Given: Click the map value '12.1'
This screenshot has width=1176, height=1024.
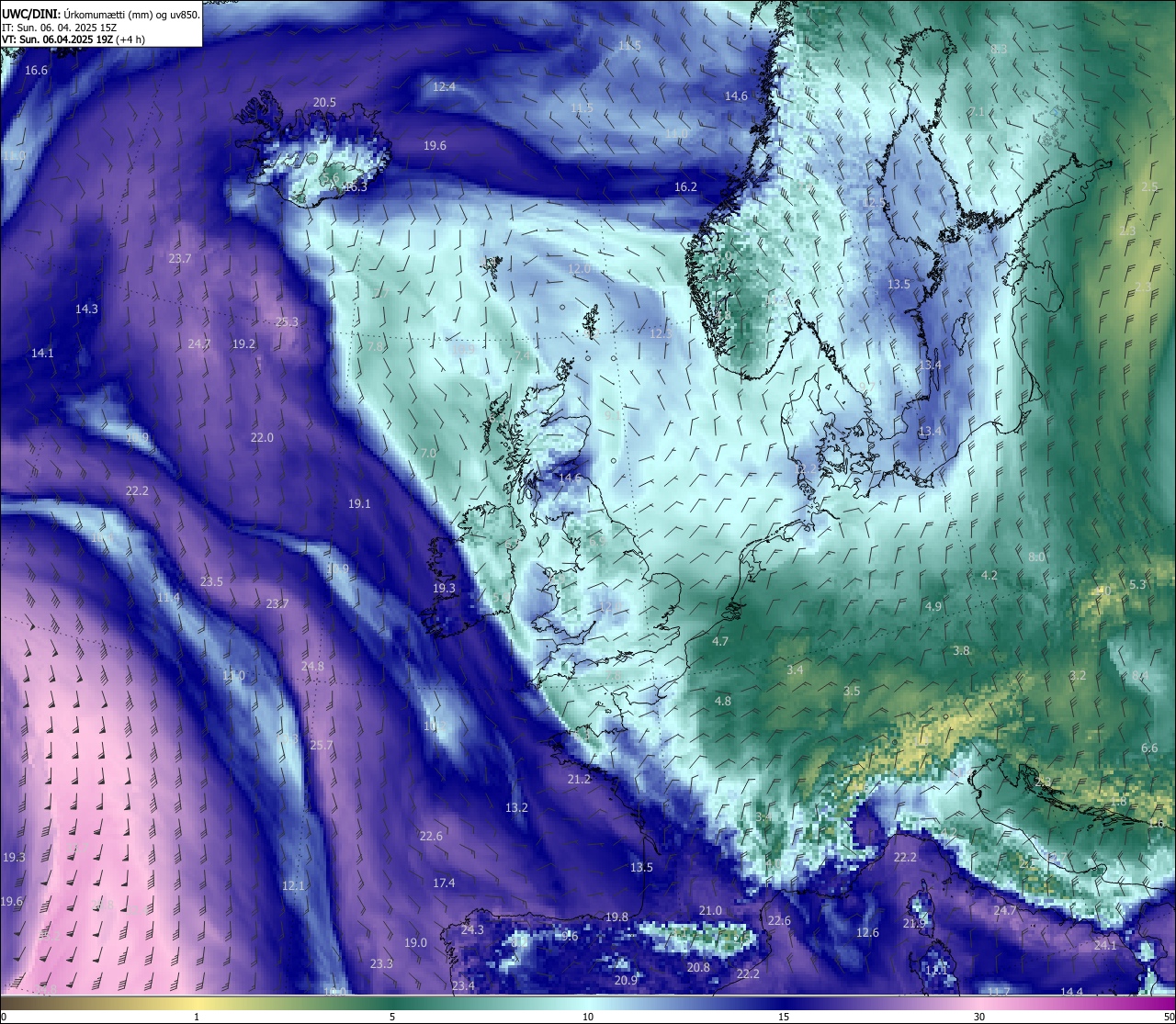Looking at the screenshot, I should click(293, 885).
